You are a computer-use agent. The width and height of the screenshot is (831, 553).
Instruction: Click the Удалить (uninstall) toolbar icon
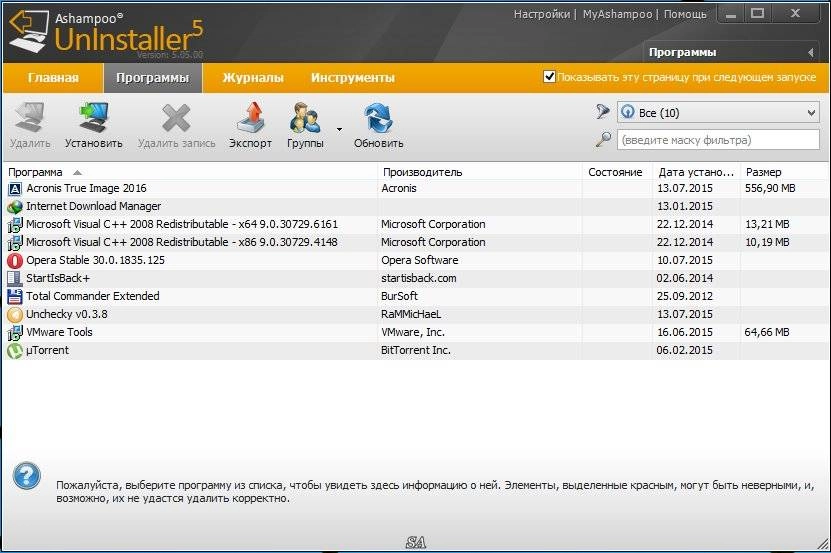(30, 117)
